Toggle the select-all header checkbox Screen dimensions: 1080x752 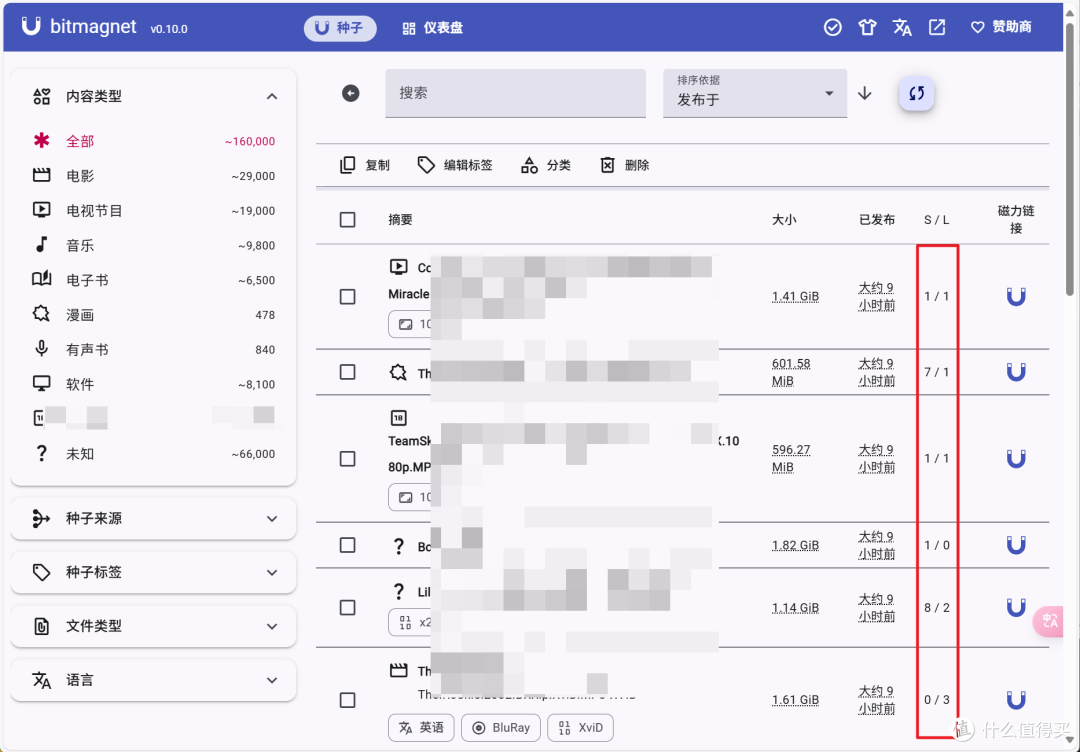pos(348,220)
